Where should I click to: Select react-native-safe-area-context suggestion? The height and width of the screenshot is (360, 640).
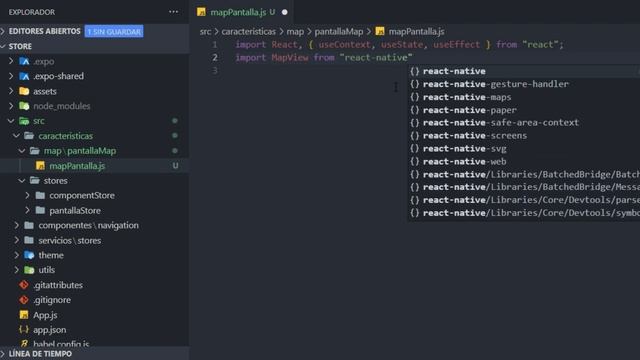pyautogui.click(x=524, y=122)
